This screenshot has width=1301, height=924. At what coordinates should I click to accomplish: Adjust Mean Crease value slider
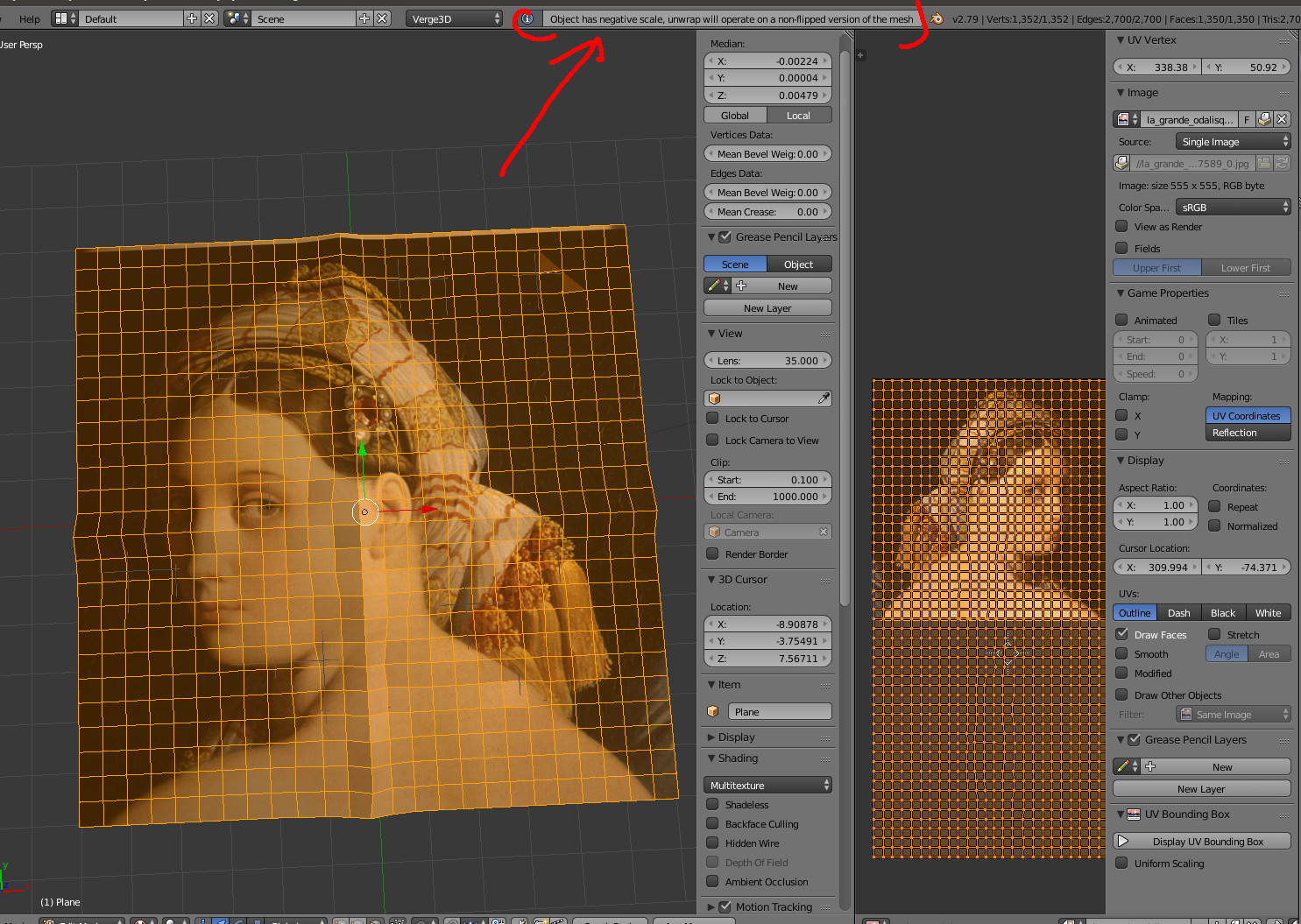click(x=767, y=211)
